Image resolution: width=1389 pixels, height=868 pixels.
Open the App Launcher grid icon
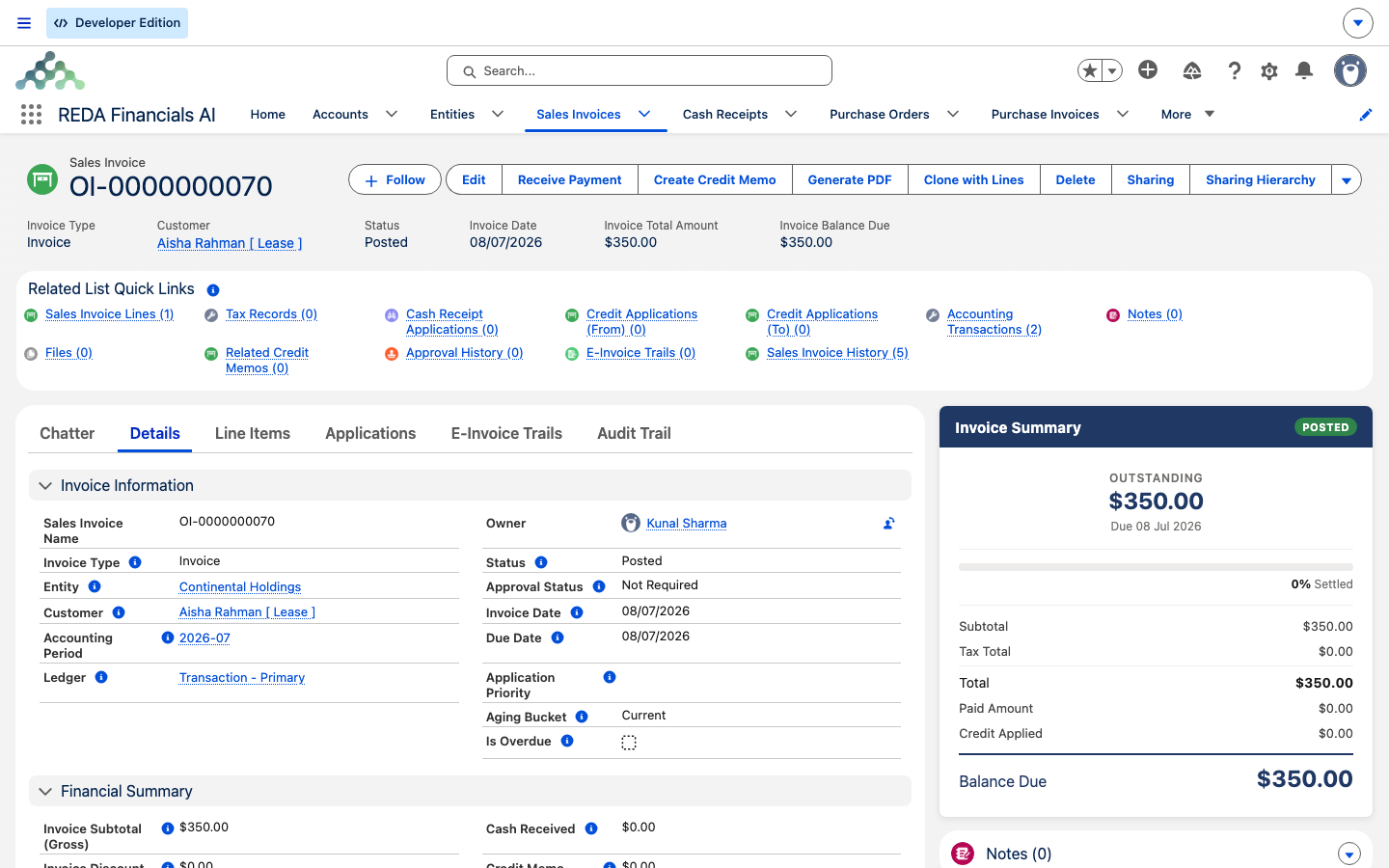pos(31,115)
